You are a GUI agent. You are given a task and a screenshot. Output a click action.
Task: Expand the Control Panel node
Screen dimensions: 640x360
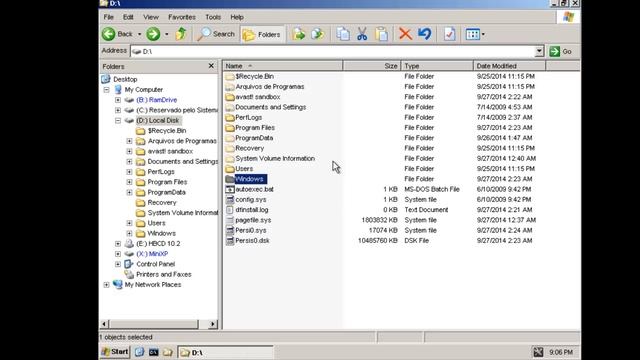pos(118,264)
